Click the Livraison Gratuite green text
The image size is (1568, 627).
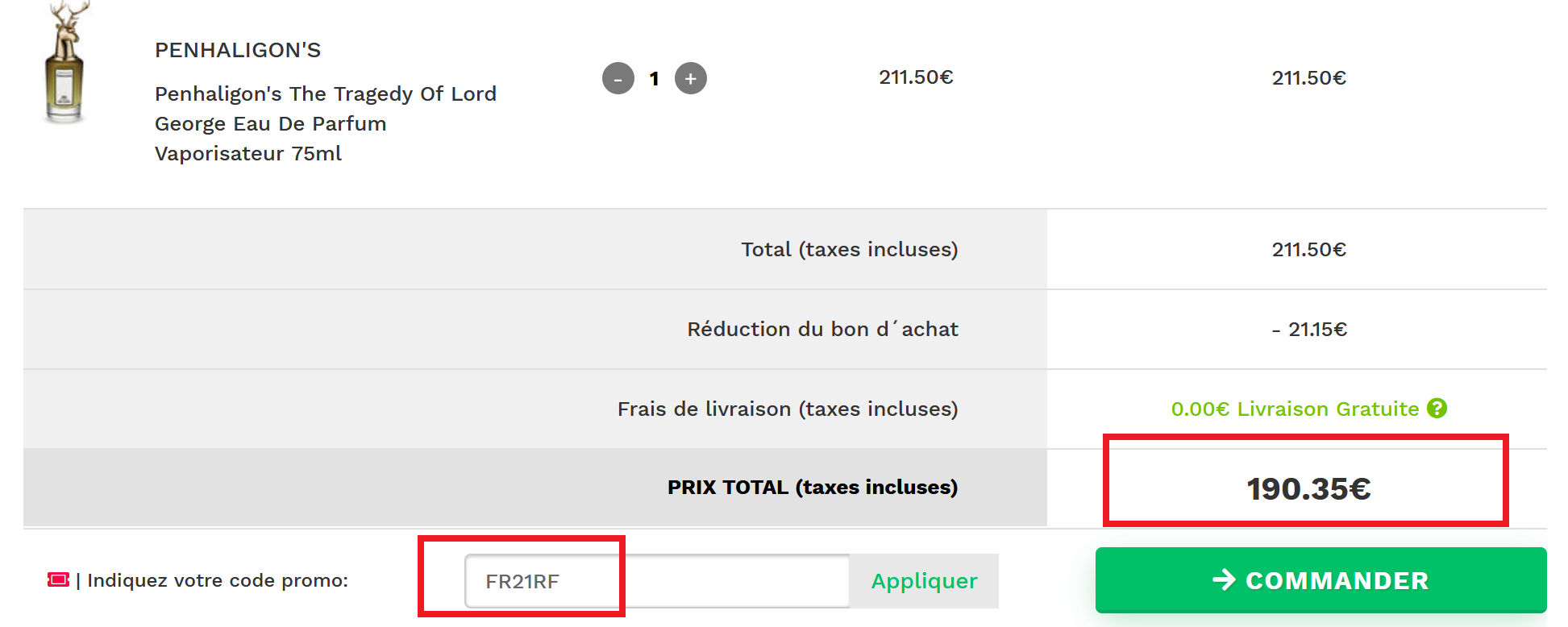(x=1327, y=409)
